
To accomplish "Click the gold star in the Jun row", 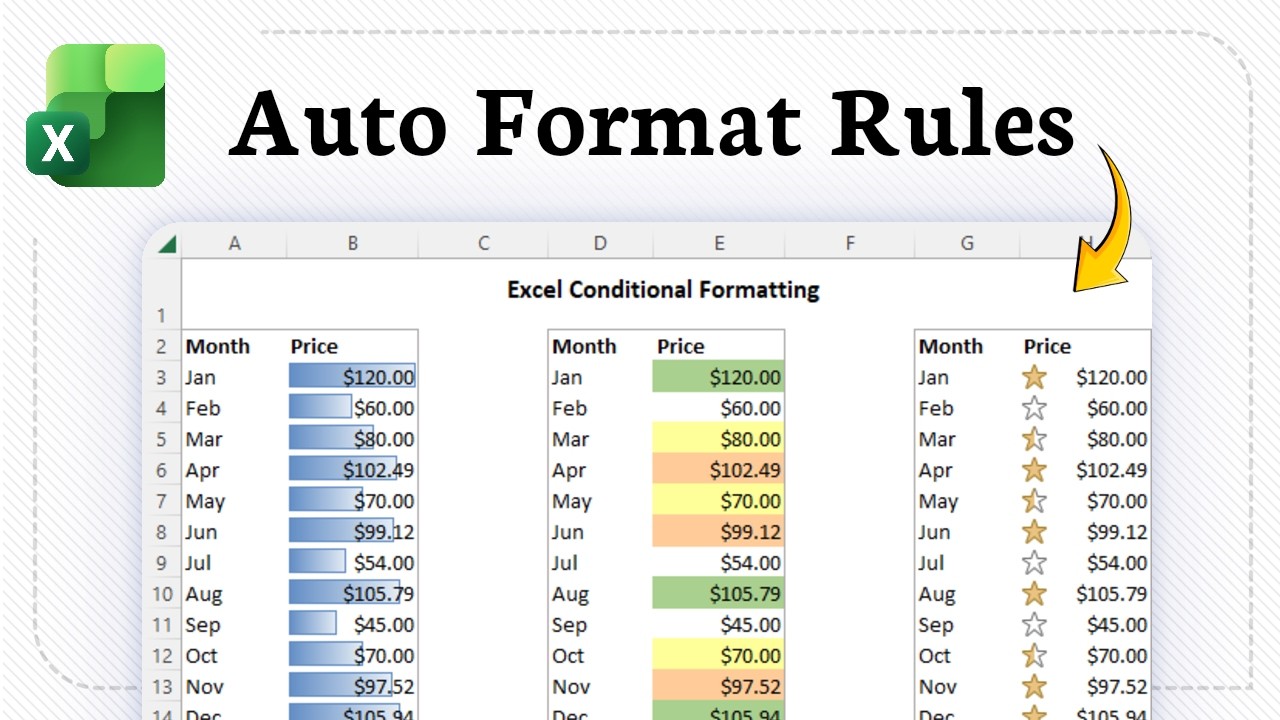I will tap(1034, 532).
